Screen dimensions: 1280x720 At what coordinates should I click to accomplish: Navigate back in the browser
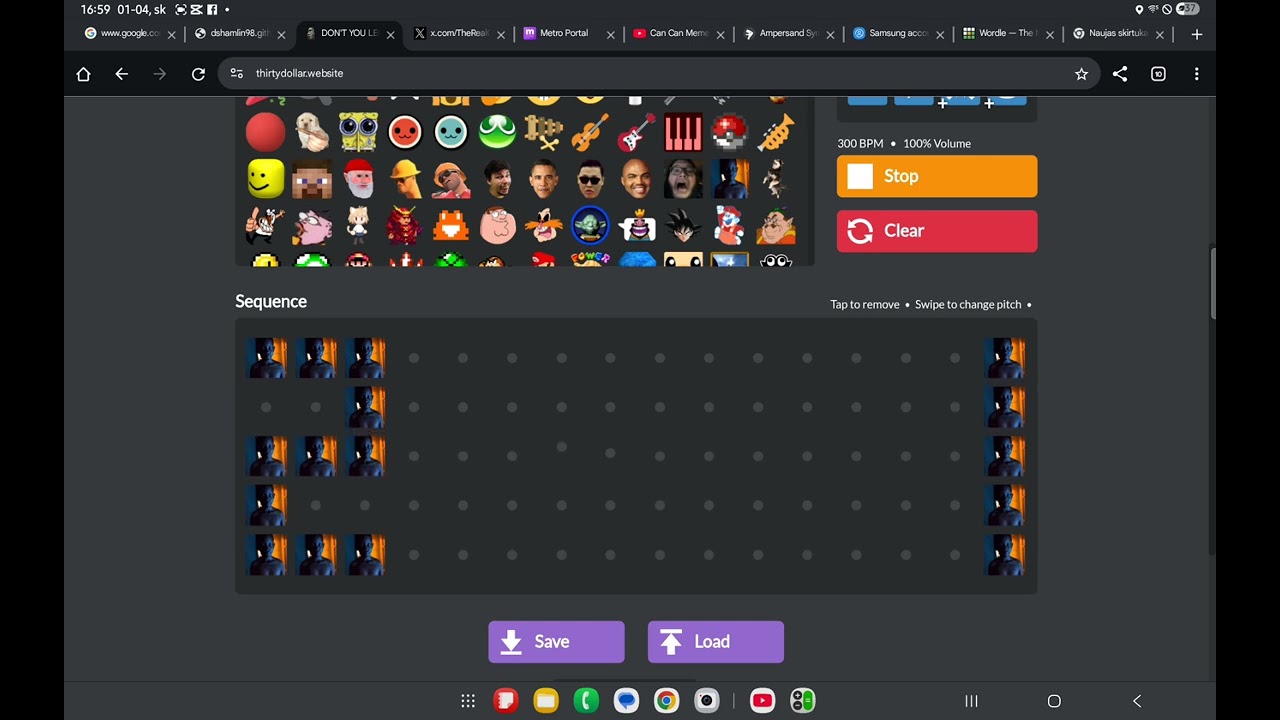pos(121,74)
